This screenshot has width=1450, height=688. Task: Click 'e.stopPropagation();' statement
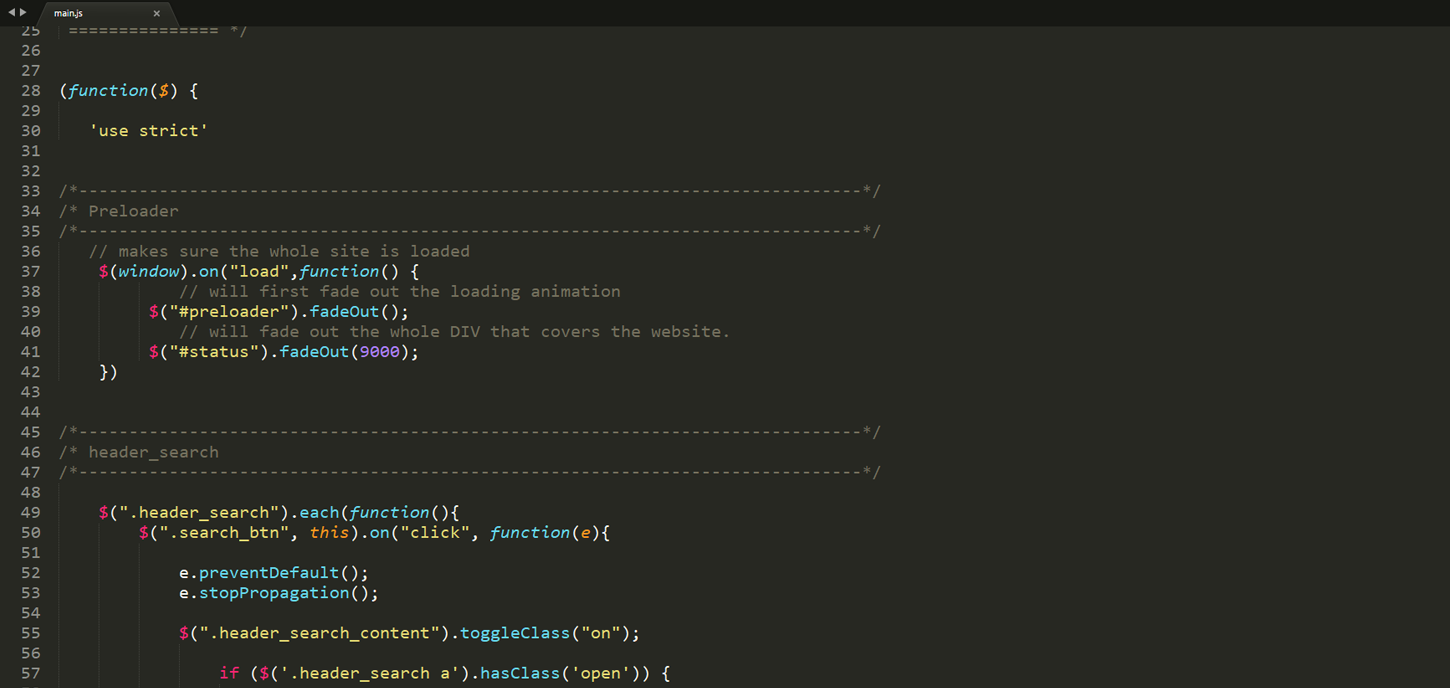coord(279,593)
